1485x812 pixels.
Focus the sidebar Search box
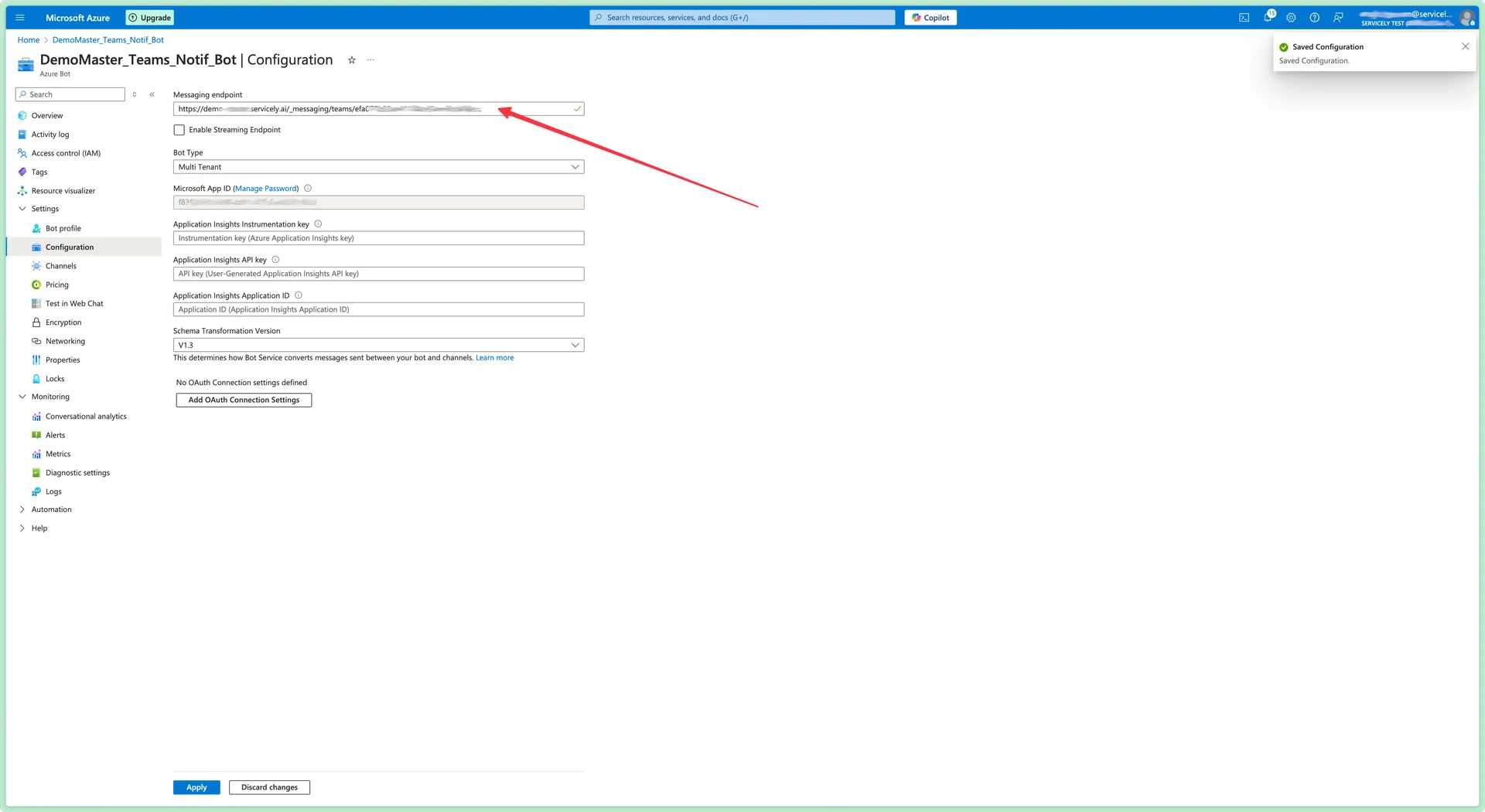point(70,94)
